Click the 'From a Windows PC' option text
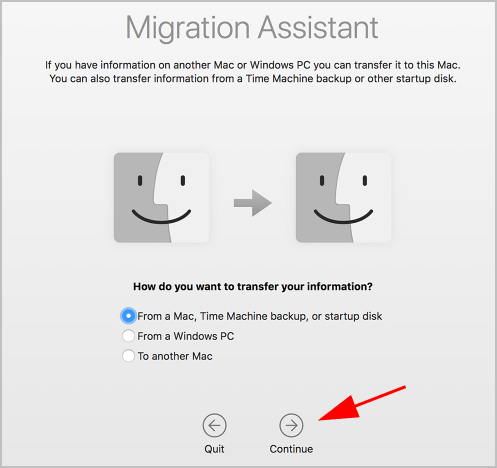The image size is (497, 468). click(x=186, y=336)
